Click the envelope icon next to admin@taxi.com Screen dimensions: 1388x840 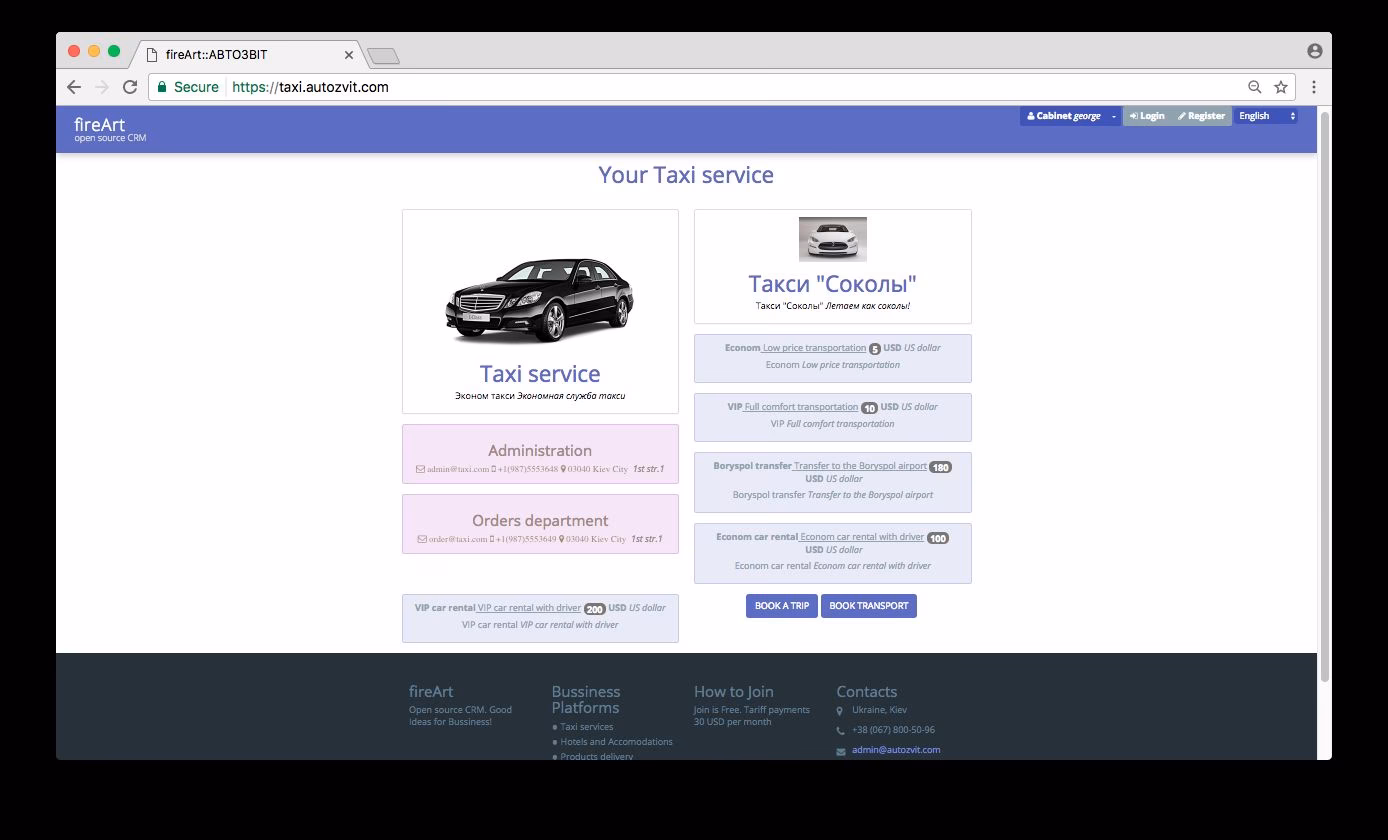click(420, 469)
